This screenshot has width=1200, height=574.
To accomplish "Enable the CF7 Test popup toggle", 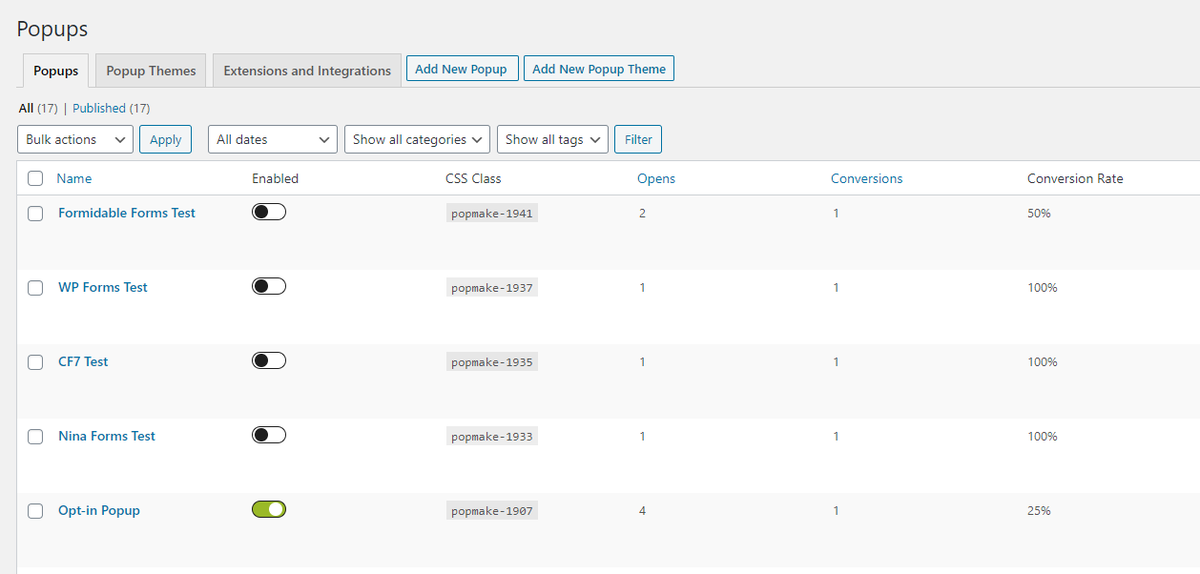I will point(269,360).
